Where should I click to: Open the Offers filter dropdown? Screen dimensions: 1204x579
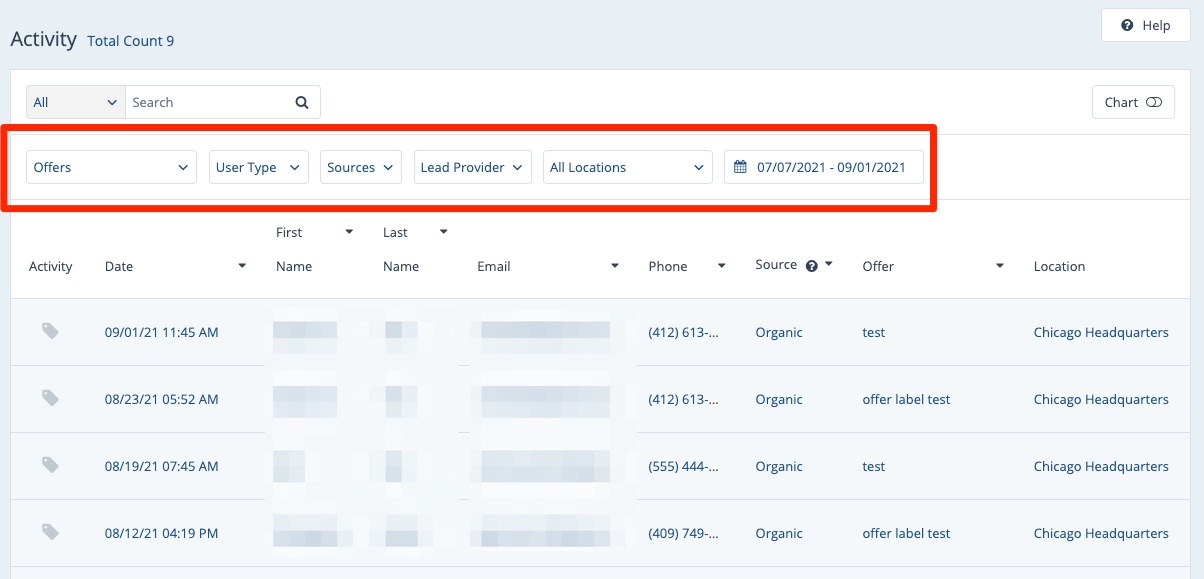(x=111, y=167)
